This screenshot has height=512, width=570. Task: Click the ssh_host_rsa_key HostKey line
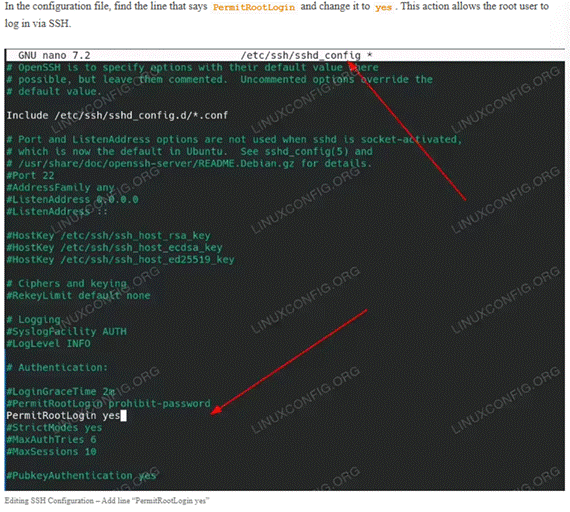(x=108, y=236)
